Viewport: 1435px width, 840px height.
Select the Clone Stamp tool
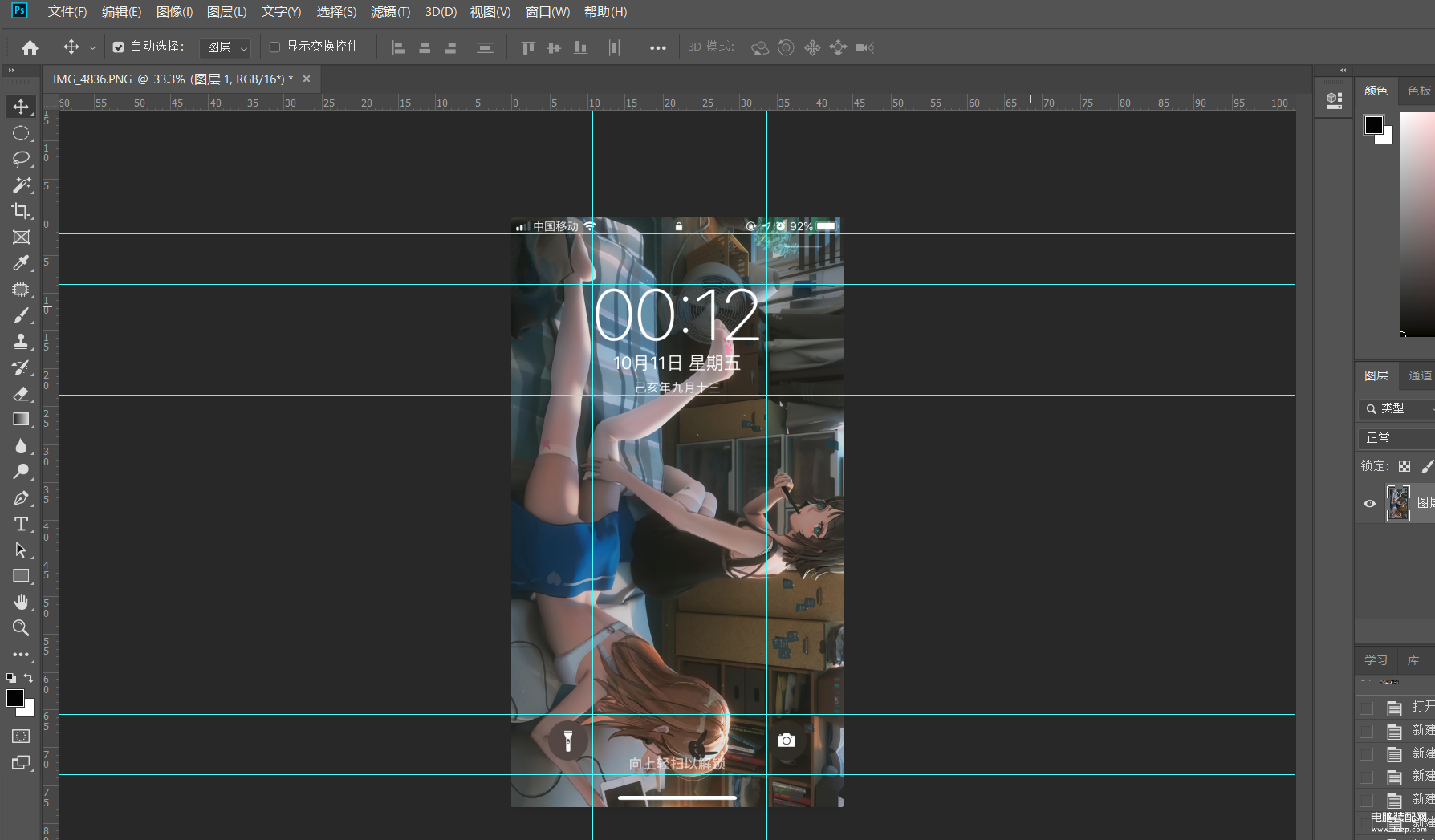pos(21,341)
